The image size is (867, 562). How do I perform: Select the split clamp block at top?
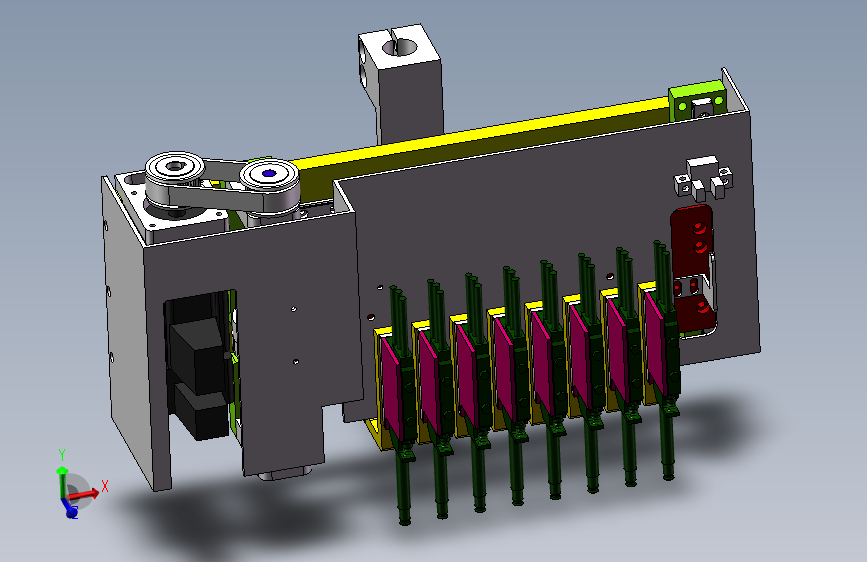(403, 83)
